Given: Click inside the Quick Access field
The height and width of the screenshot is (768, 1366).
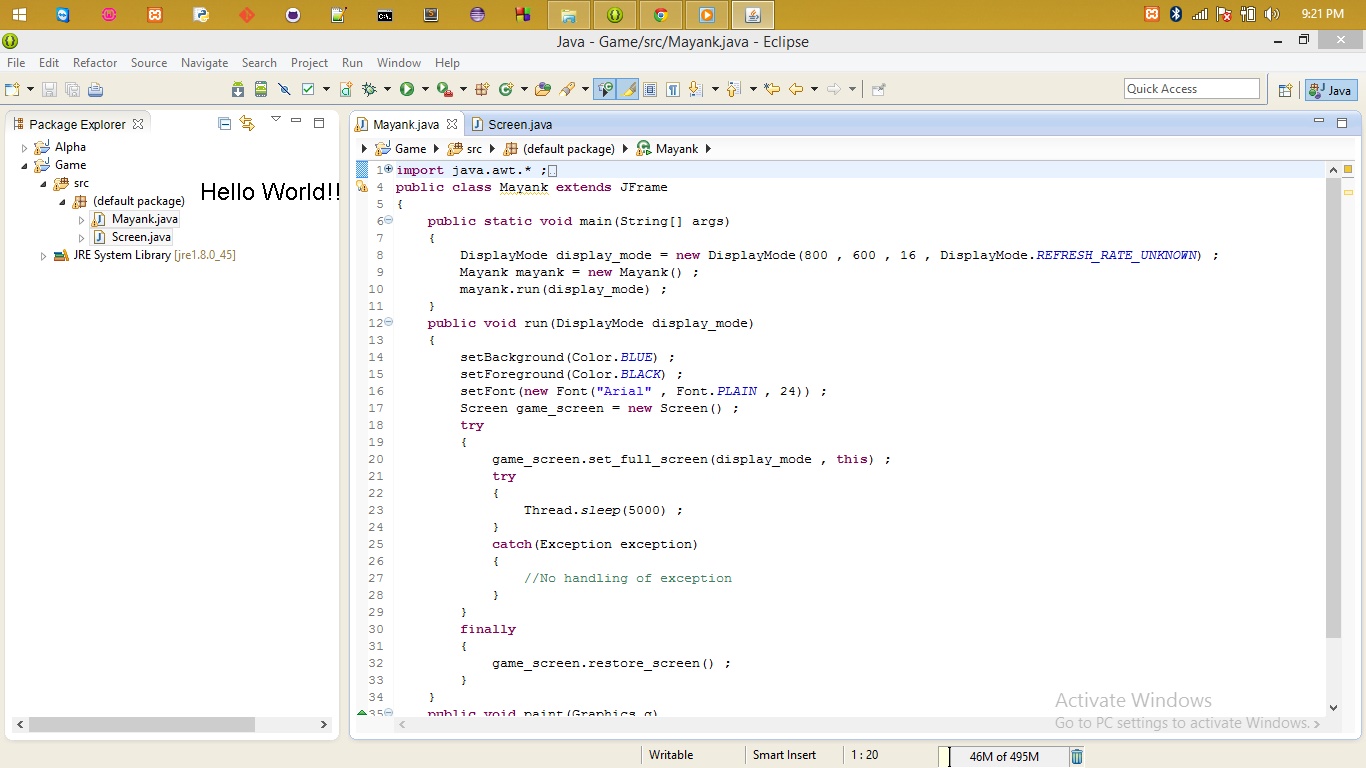Looking at the screenshot, I should click(x=1192, y=88).
